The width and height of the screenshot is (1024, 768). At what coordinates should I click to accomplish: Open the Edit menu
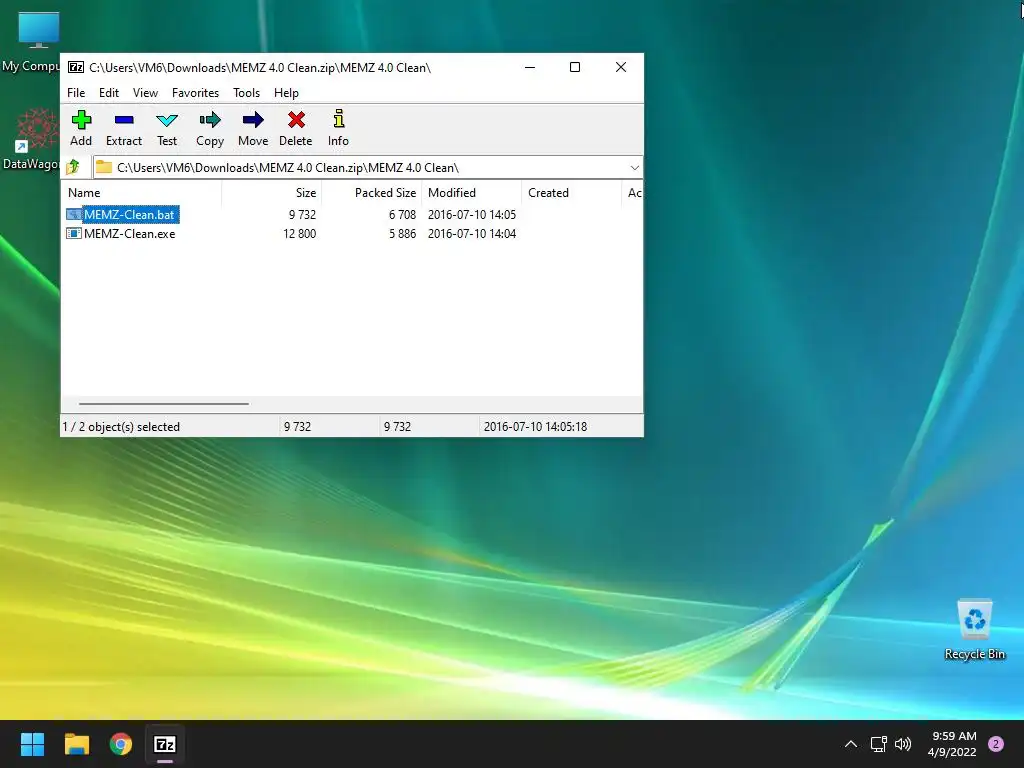tap(108, 93)
